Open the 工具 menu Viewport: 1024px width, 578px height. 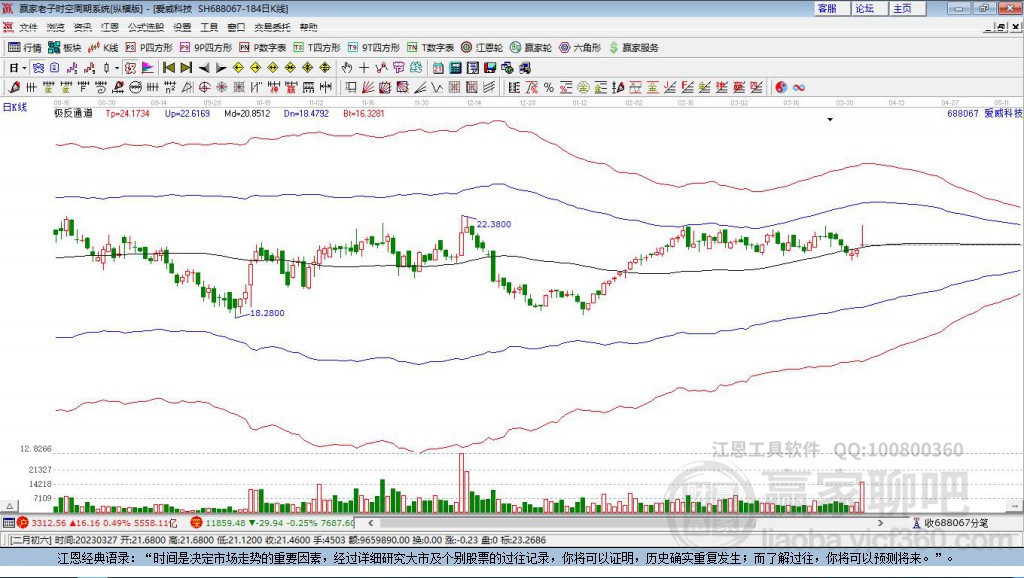[209, 27]
